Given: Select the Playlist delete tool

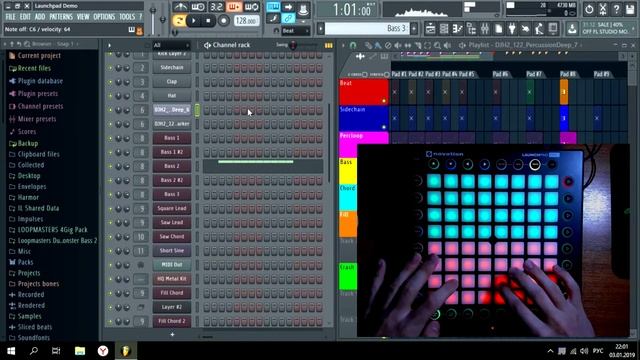Looking at the screenshot, I should pyautogui.click(x=388, y=45).
